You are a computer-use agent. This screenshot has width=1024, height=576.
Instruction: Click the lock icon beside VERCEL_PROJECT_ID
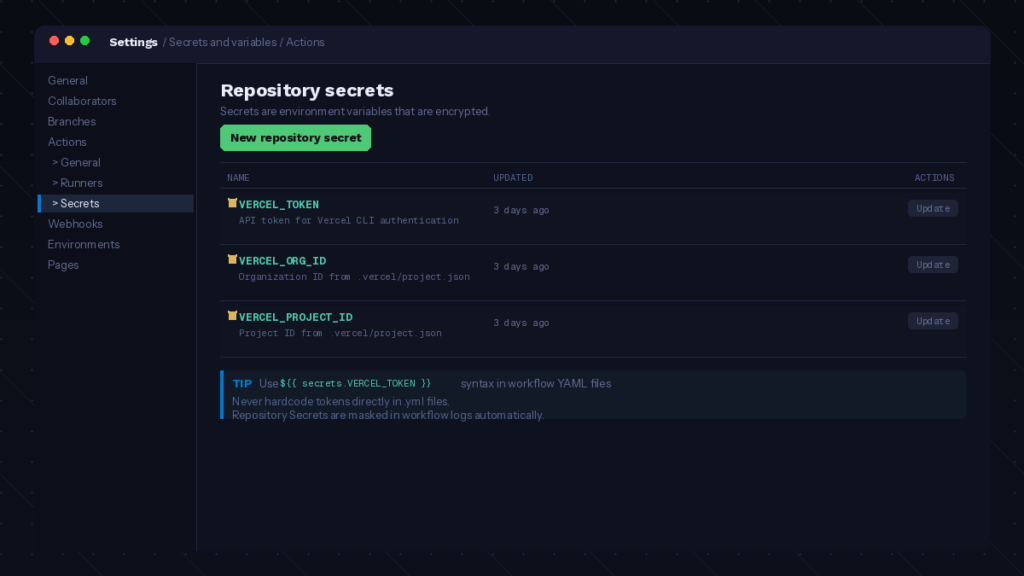click(x=232, y=316)
